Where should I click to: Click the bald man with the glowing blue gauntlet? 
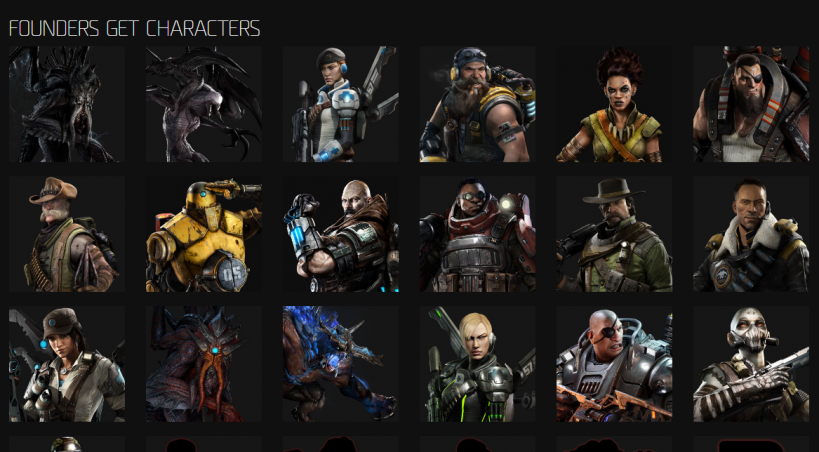pos(341,234)
